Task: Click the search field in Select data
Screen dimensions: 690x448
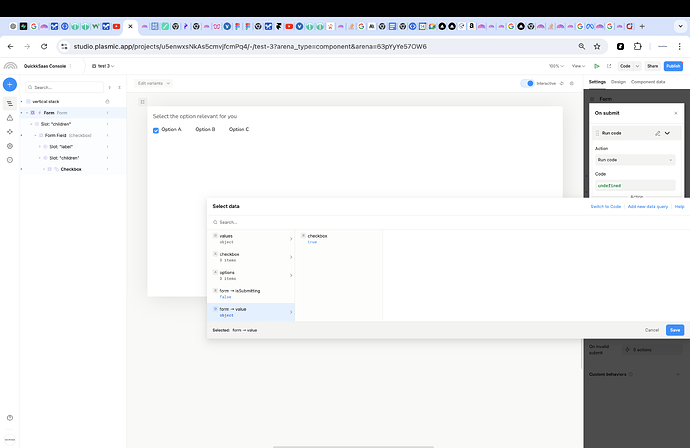Action: pyautogui.click(x=300, y=222)
